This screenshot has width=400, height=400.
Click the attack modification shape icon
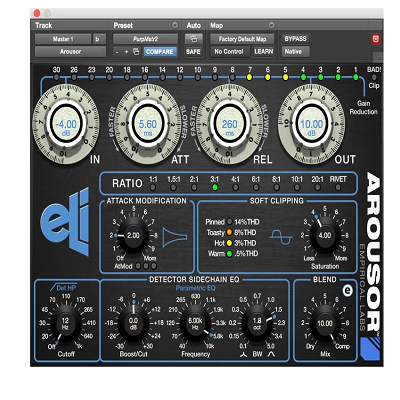click(x=175, y=237)
